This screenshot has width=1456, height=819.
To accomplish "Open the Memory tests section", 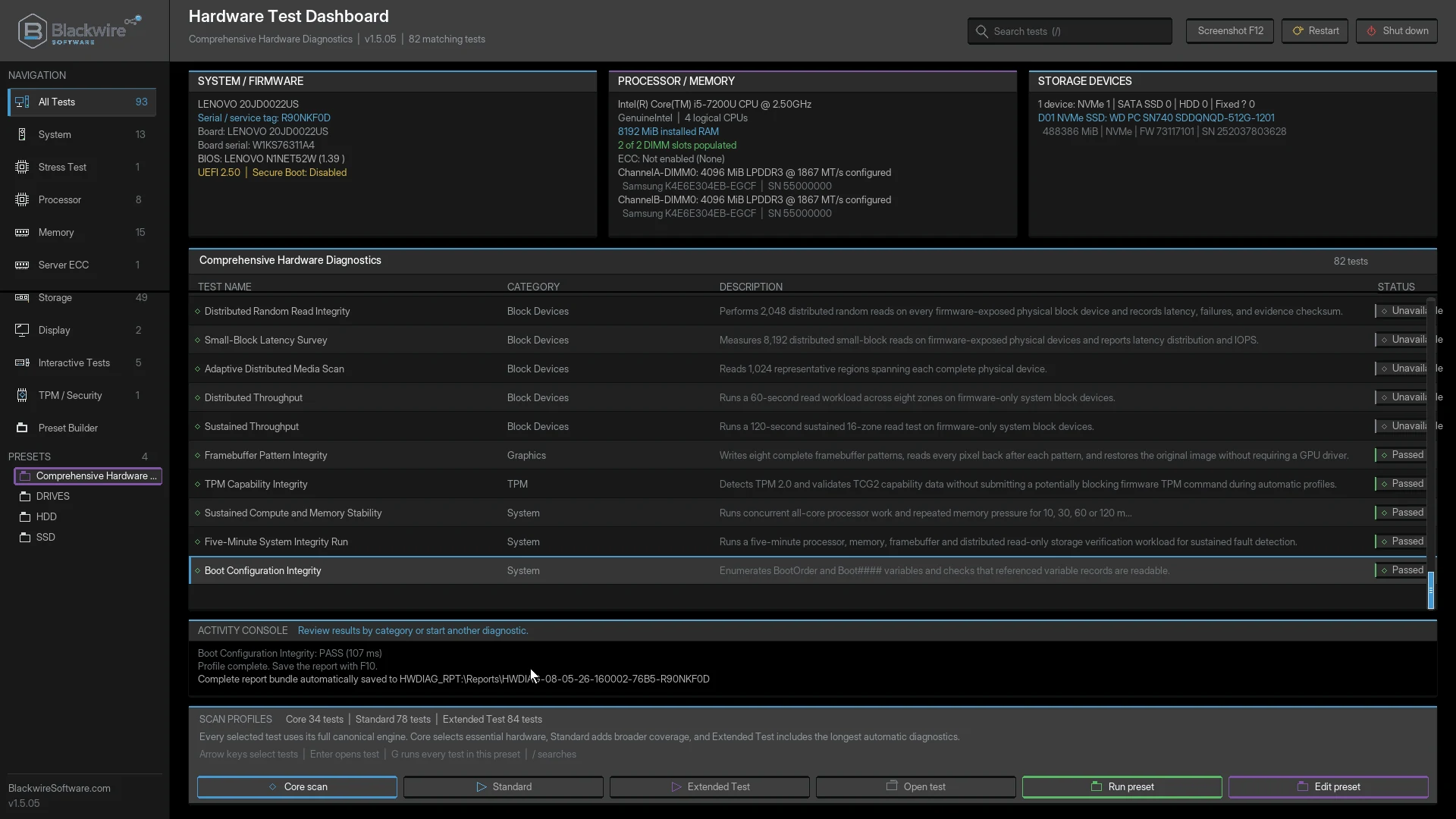I will [x=82, y=233].
